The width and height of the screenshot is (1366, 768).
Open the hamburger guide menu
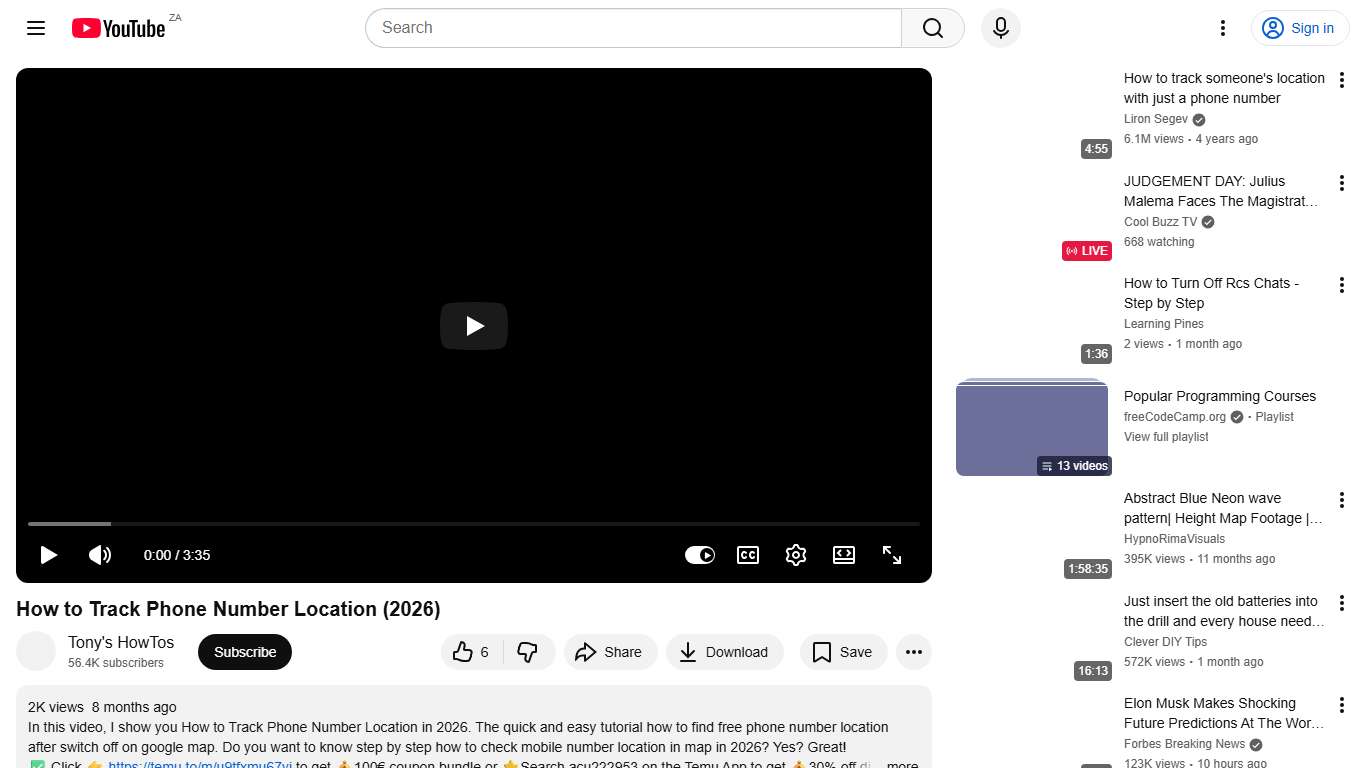click(x=36, y=28)
